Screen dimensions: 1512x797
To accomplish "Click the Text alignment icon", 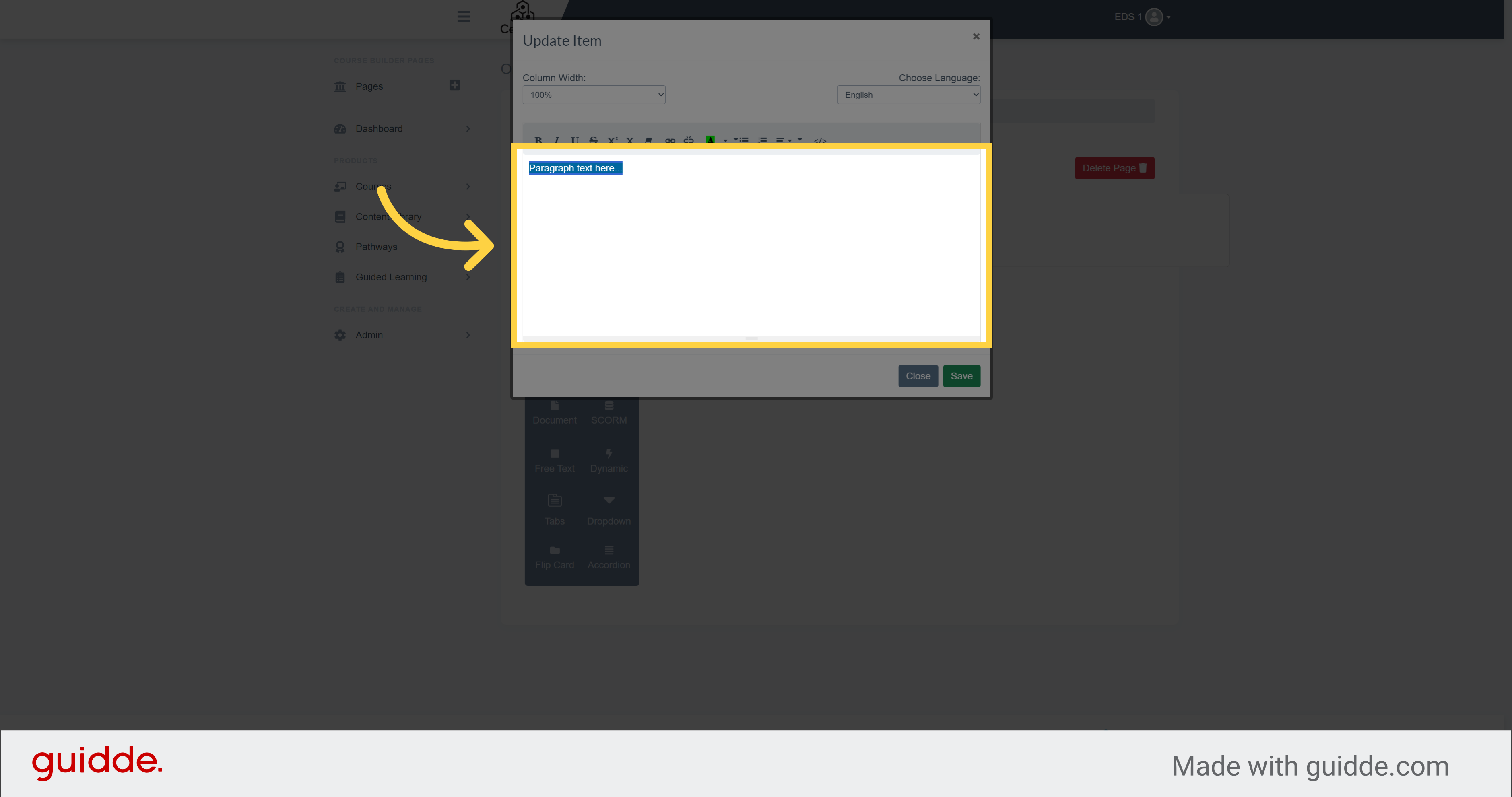I will point(783,141).
